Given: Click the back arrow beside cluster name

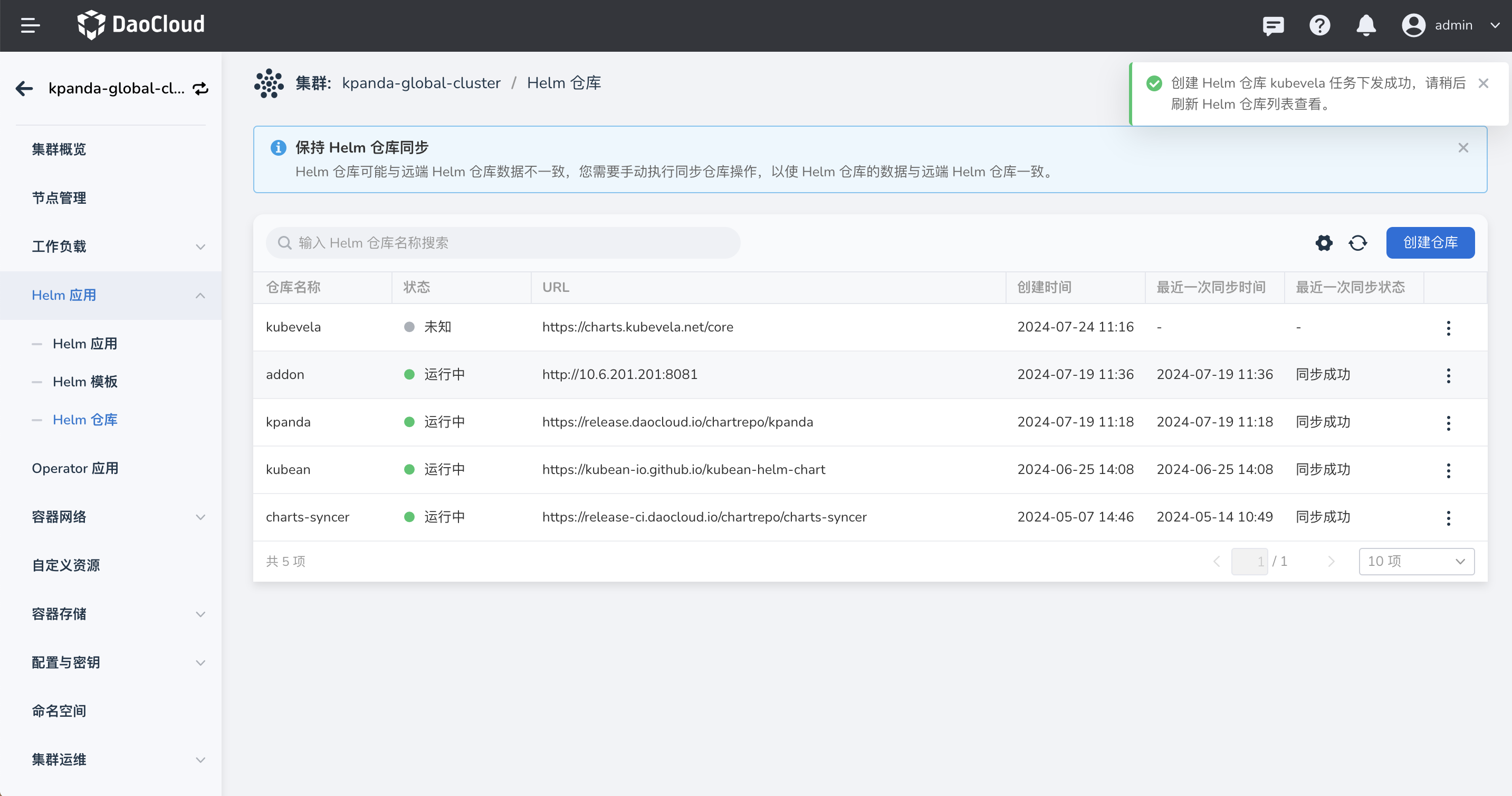Looking at the screenshot, I should (x=24, y=89).
